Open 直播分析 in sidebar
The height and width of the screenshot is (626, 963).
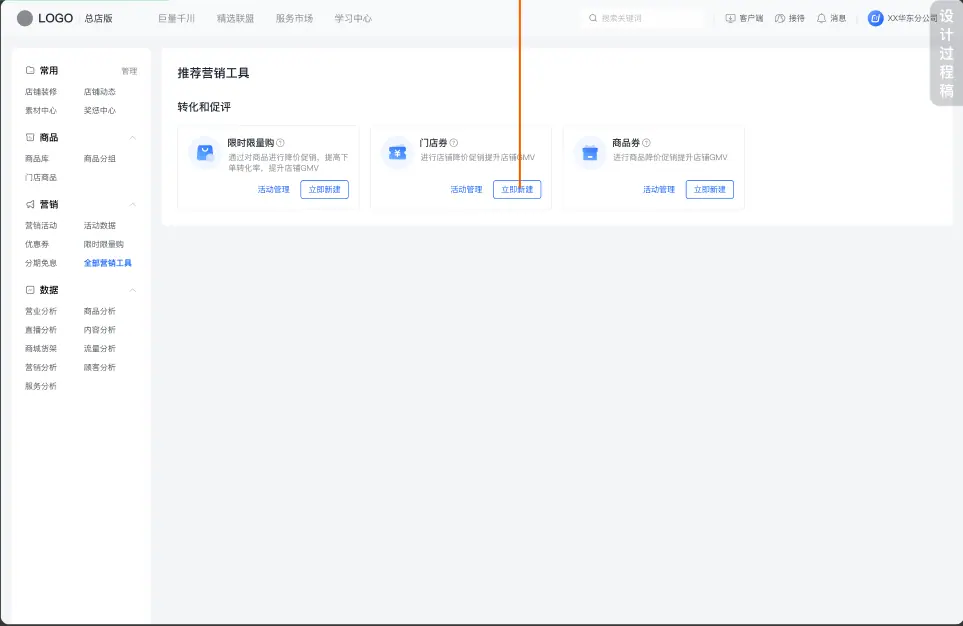click(x=41, y=330)
